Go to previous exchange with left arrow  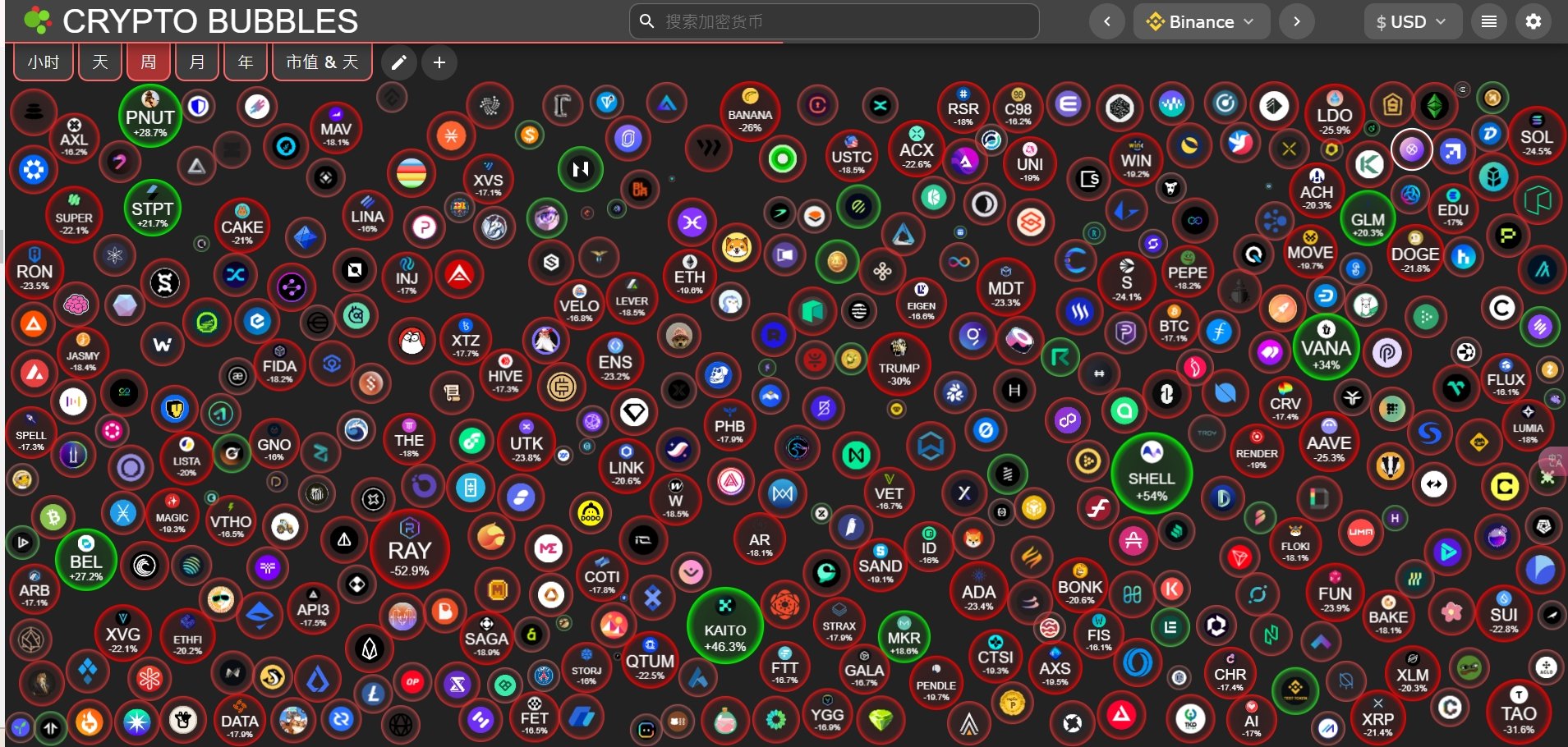(x=1106, y=21)
